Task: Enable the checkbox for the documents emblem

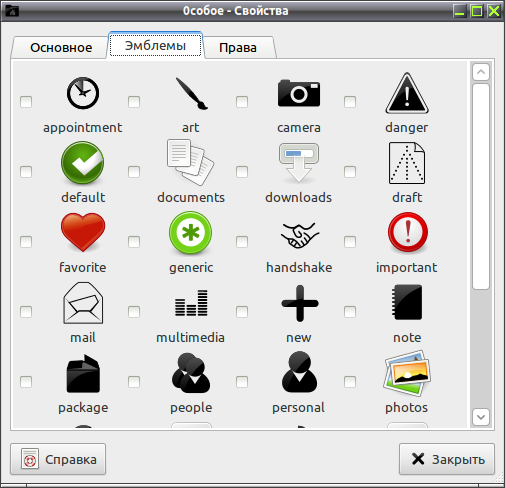Action: [134, 172]
